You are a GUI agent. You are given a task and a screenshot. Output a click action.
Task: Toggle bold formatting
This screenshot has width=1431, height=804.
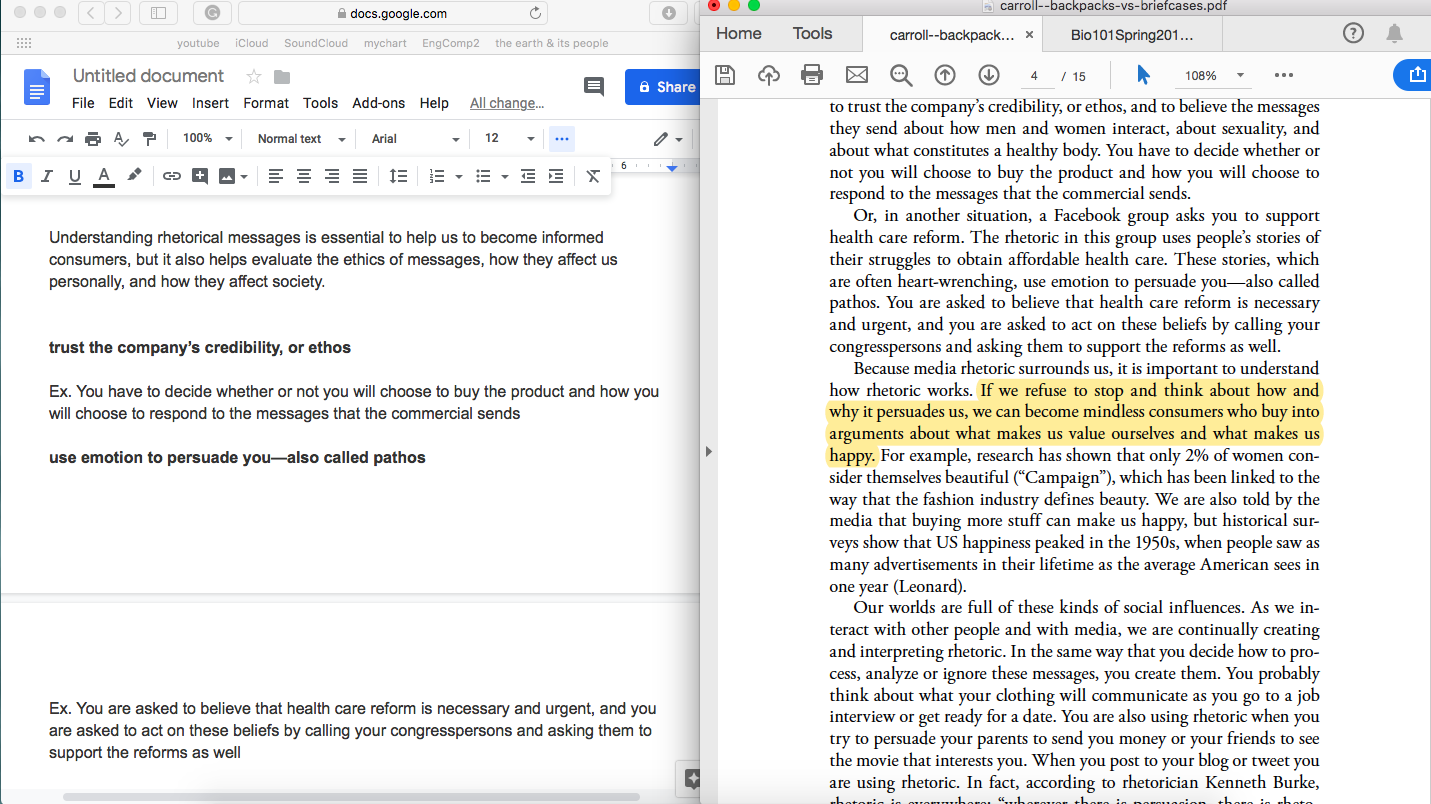18,177
